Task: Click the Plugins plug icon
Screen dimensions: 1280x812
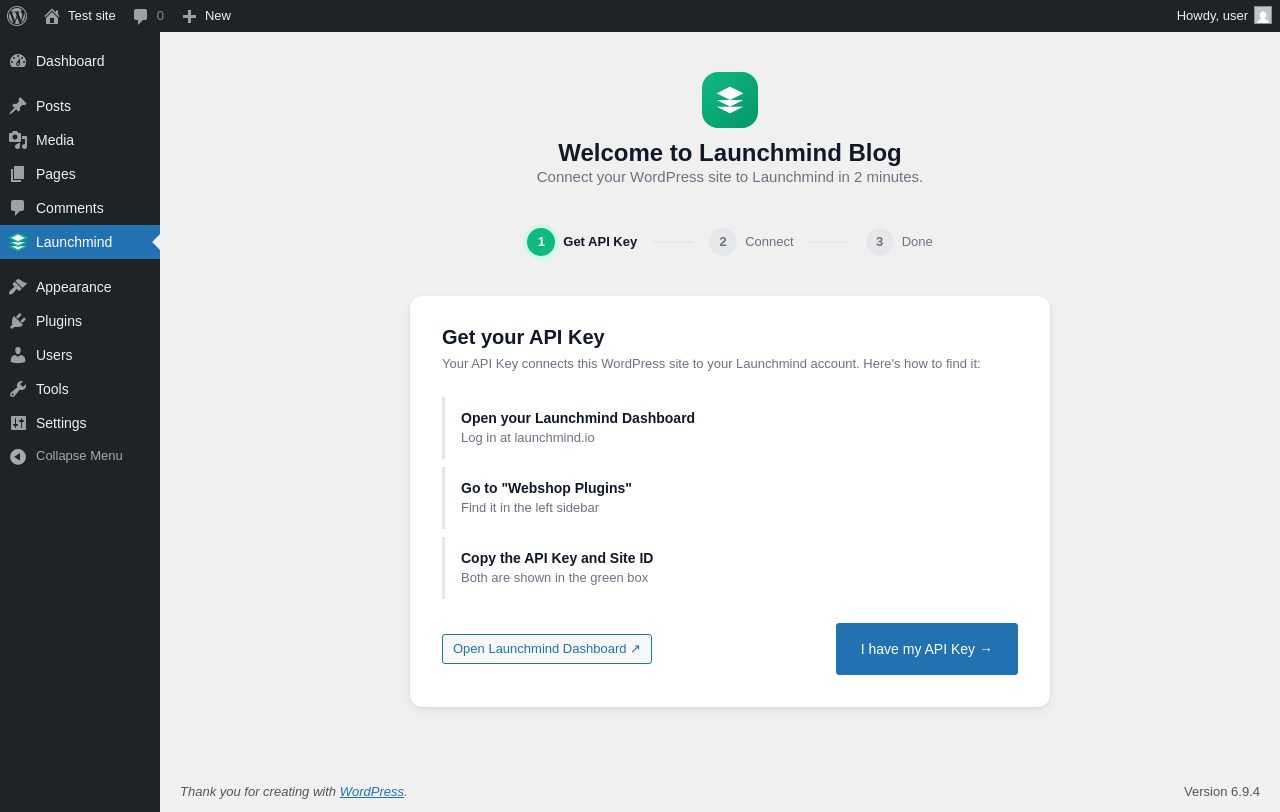Action: [x=18, y=321]
